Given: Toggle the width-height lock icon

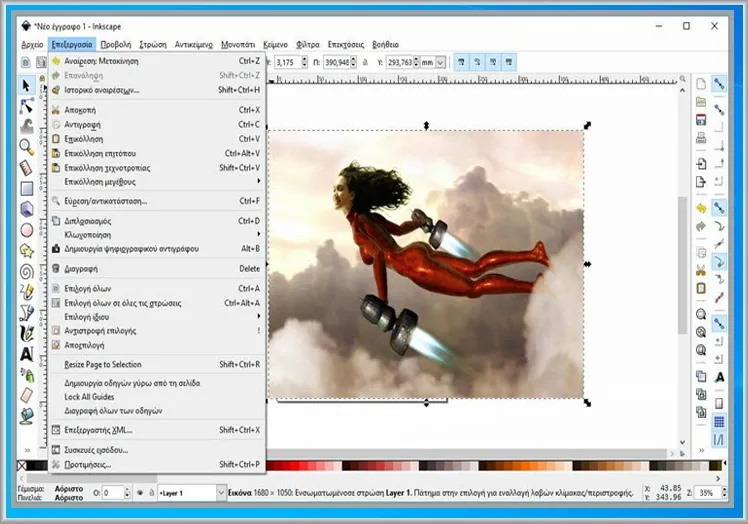Looking at the screenshot, I should click(x=365, y=62).
